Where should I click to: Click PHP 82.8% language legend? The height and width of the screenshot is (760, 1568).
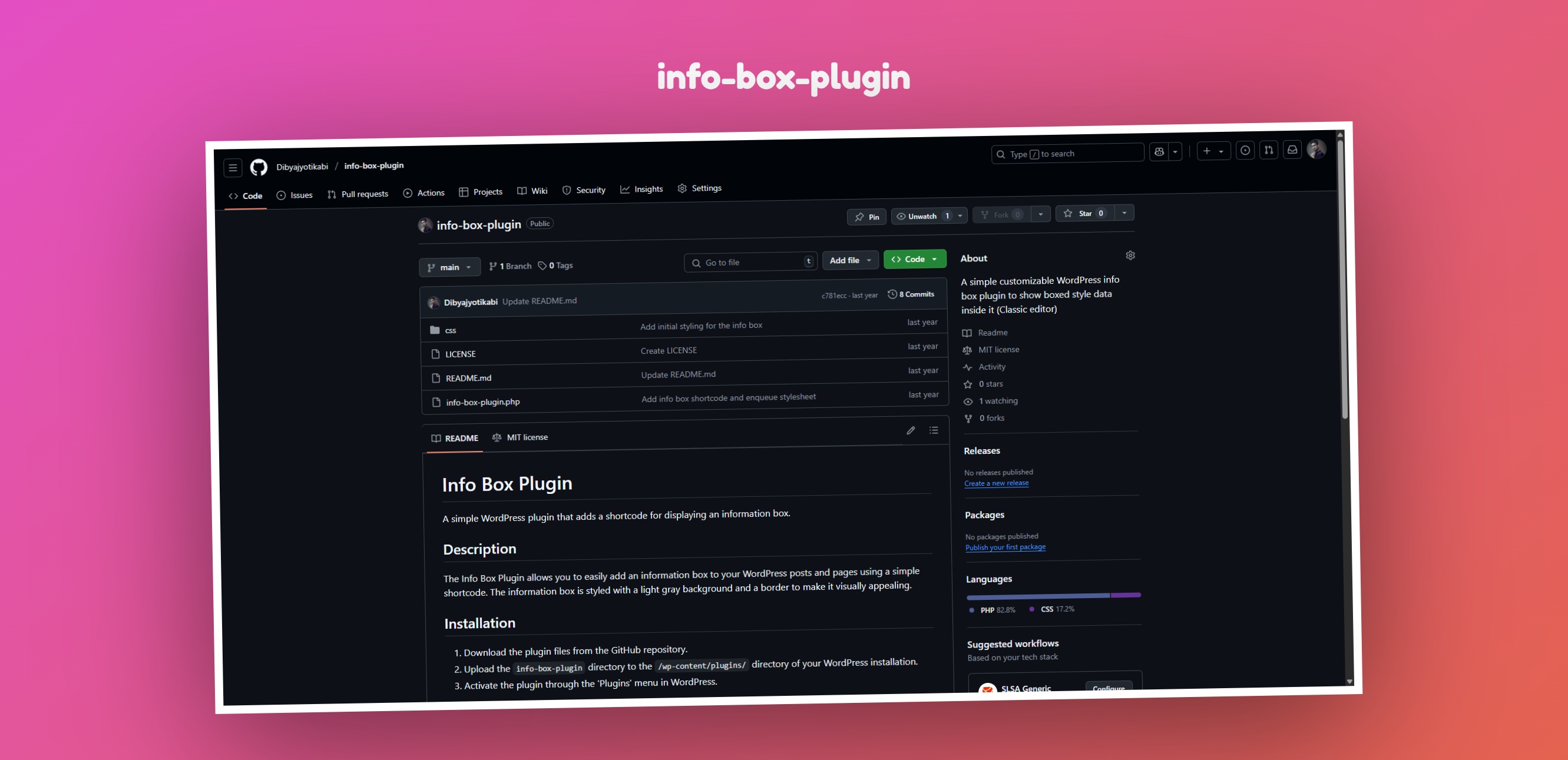click(x=992, y=610)
